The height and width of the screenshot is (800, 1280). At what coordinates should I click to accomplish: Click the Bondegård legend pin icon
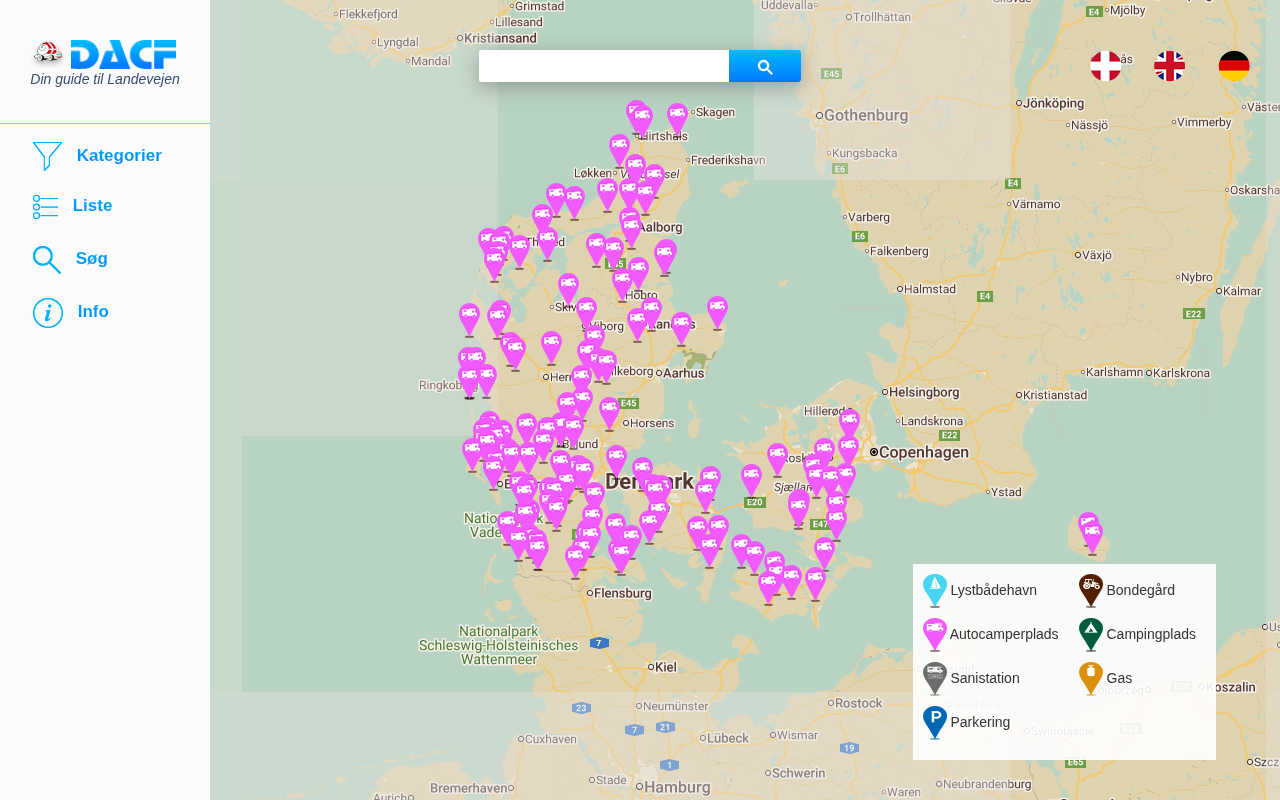[x=1091, y=591]
